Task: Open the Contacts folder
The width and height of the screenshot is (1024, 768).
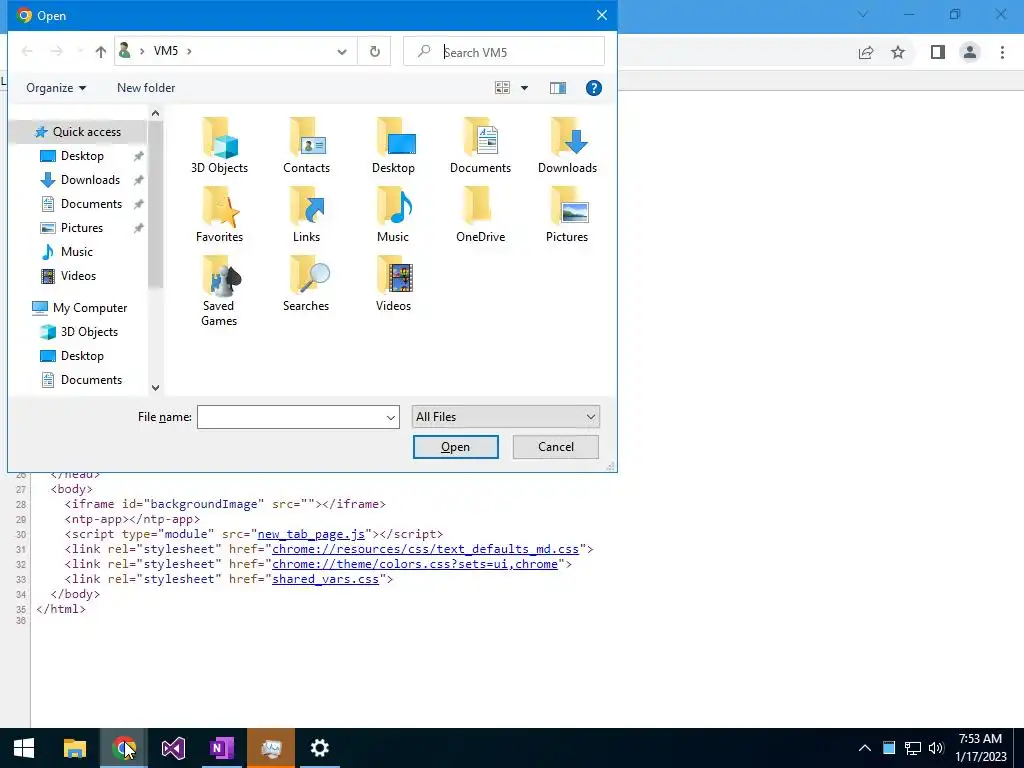Action: (306, 146)
